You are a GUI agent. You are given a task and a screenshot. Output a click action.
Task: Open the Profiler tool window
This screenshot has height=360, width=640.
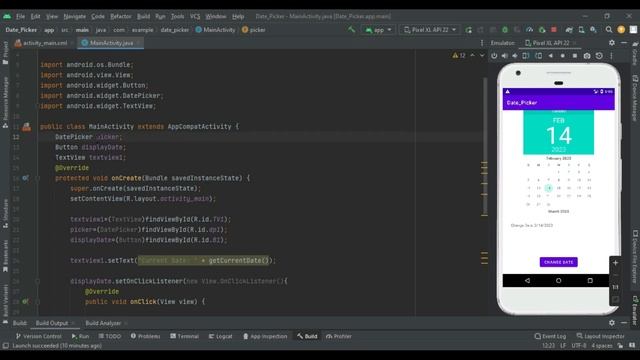(339, 336)
